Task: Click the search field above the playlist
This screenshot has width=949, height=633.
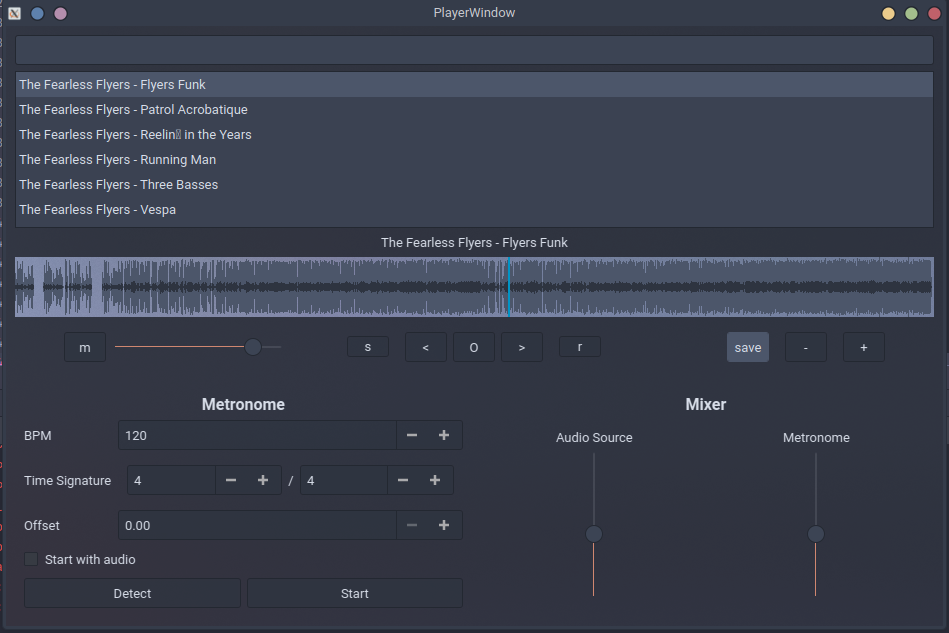Action: click(x=474, y=50)
